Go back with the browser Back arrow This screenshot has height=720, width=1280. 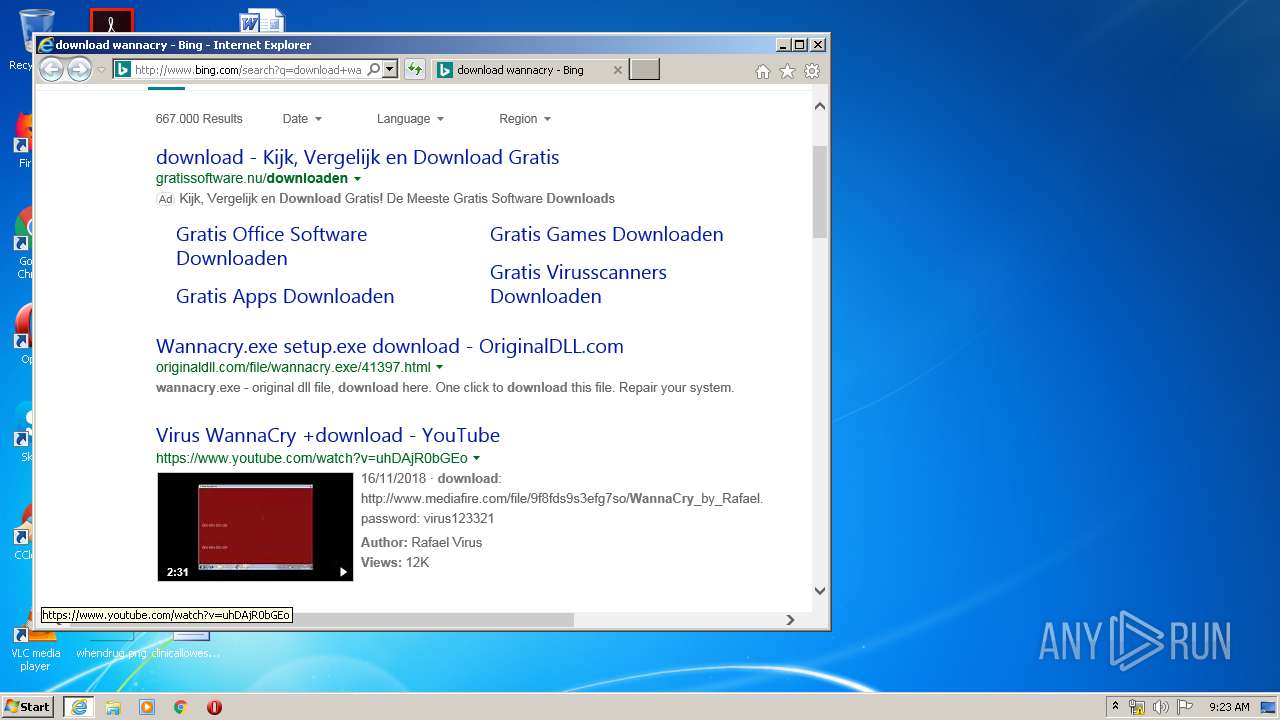coord(51,70)
